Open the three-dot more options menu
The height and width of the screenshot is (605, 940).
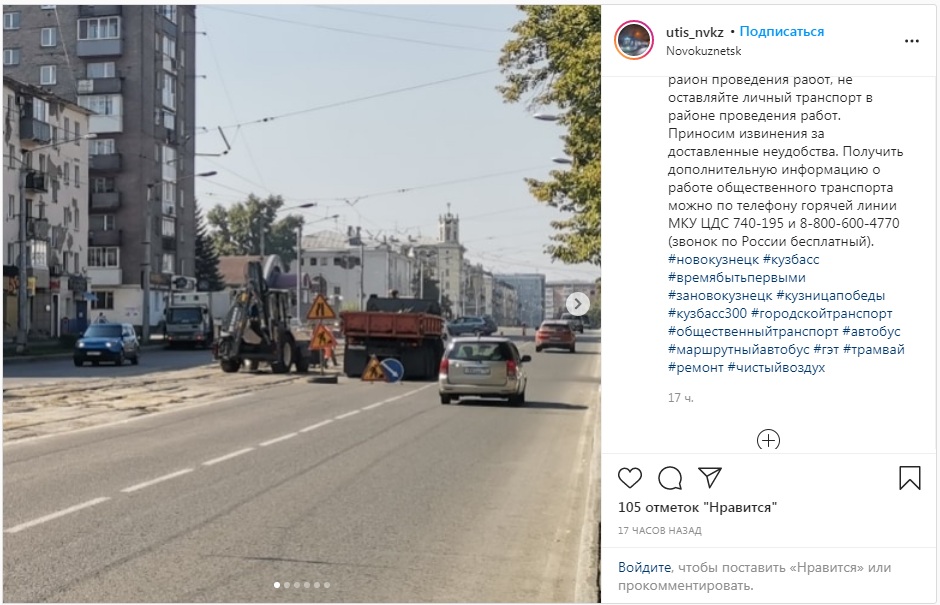tap(912, 41)
